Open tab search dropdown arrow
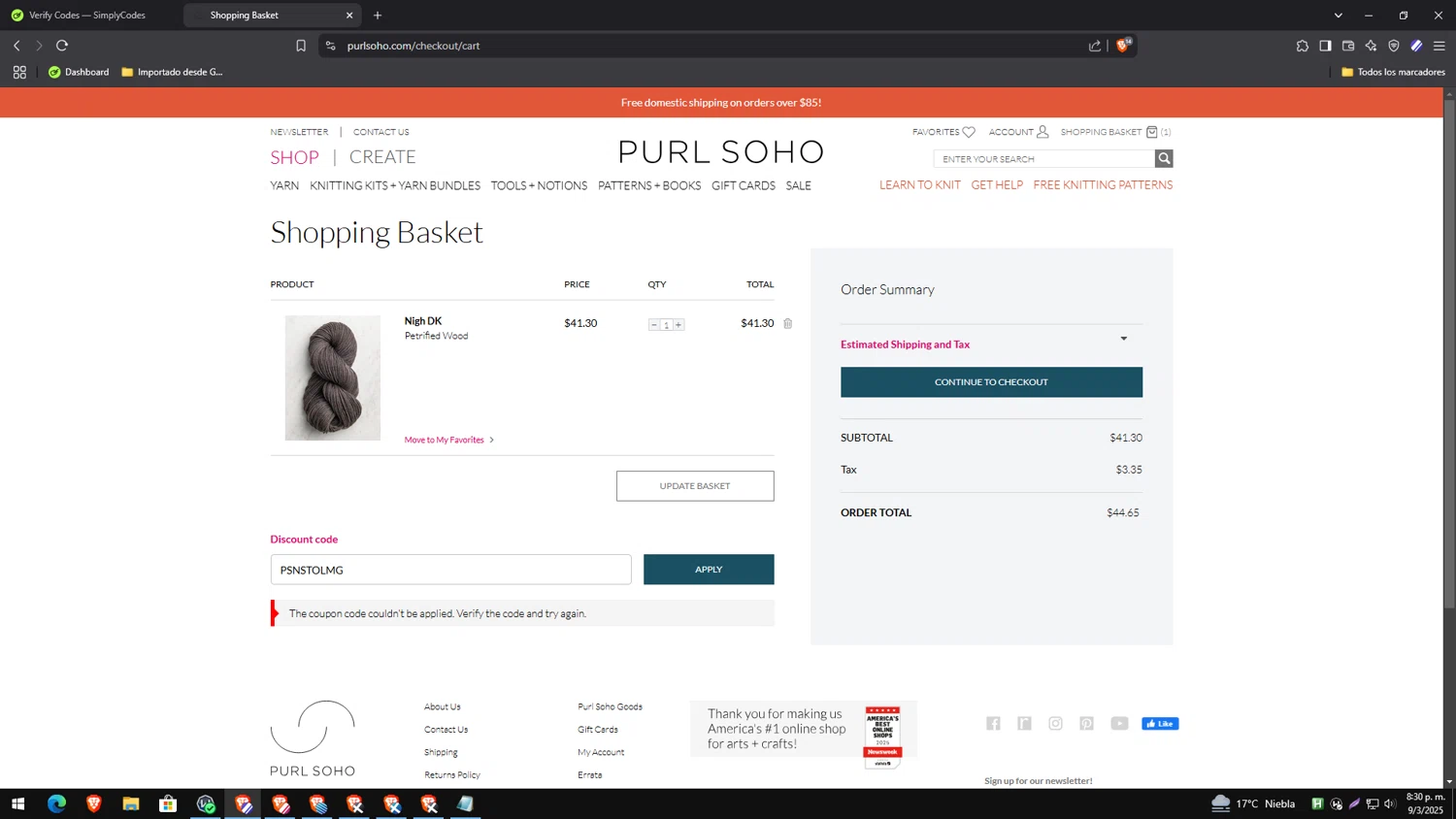The image size is (1456, 819). [1339, 16]
